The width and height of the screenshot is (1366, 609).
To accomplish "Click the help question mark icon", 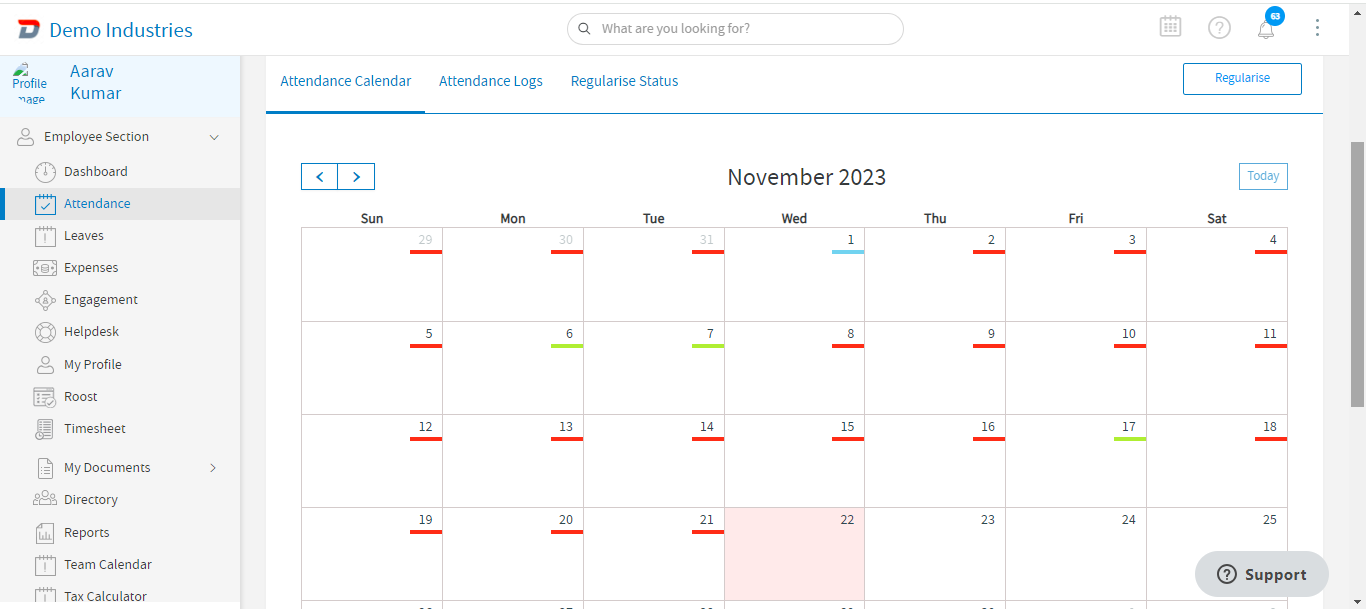I will pyautogui.click(x=1219, y=28).
